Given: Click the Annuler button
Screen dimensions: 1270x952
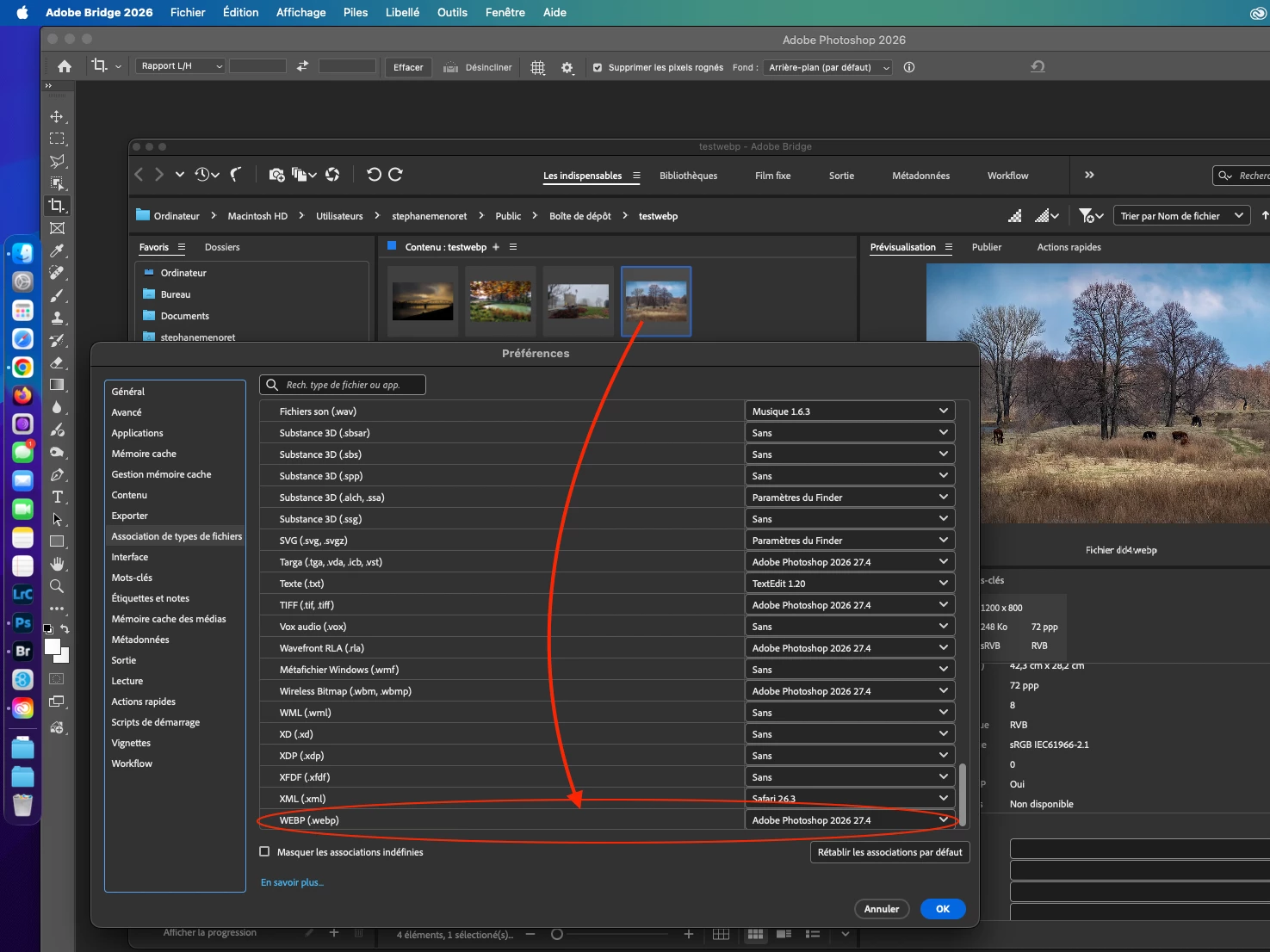Looking at the screenshot, I should click(882, 909).
